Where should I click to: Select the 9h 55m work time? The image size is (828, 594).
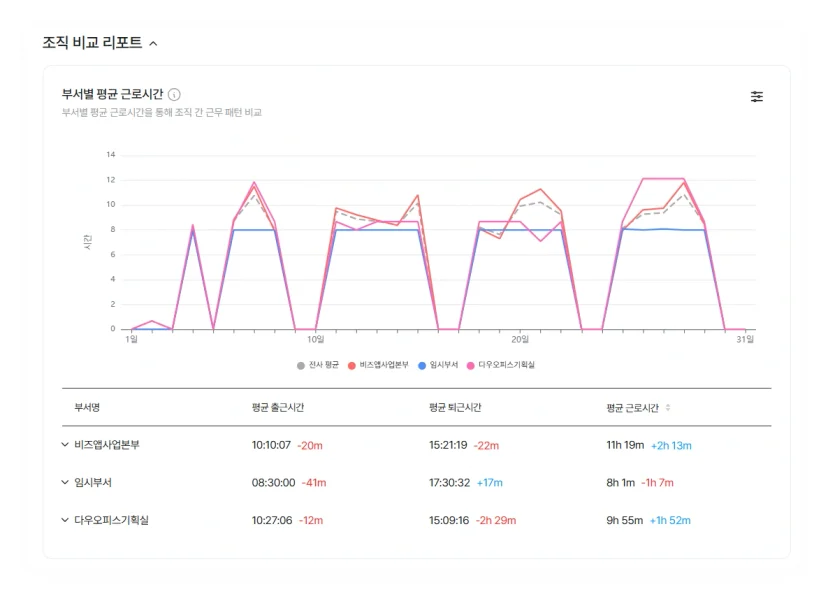click(625, 521)
